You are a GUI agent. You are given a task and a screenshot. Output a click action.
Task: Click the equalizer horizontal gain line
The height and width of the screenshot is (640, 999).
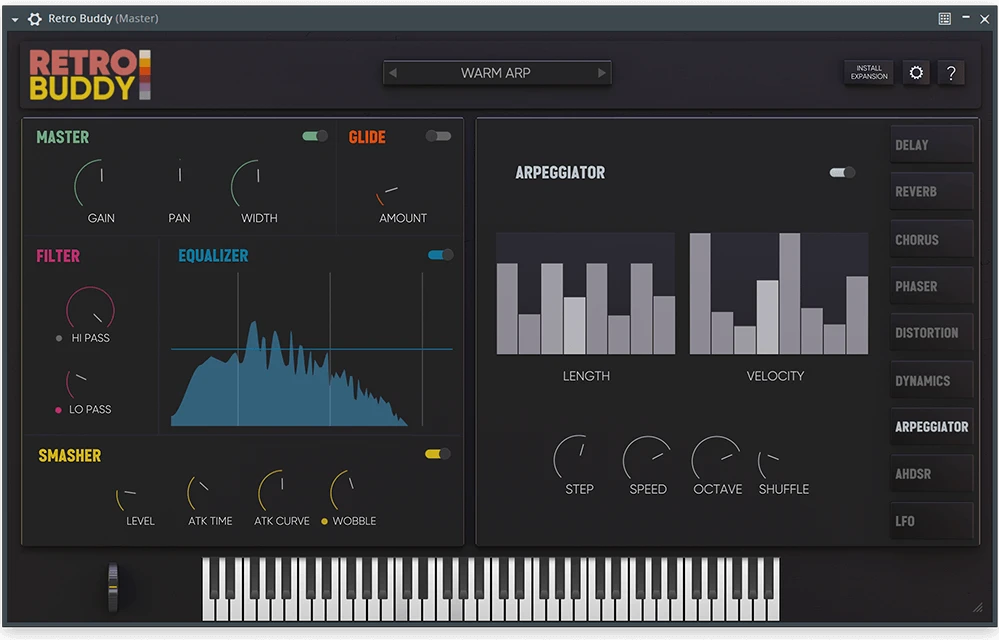312,349
